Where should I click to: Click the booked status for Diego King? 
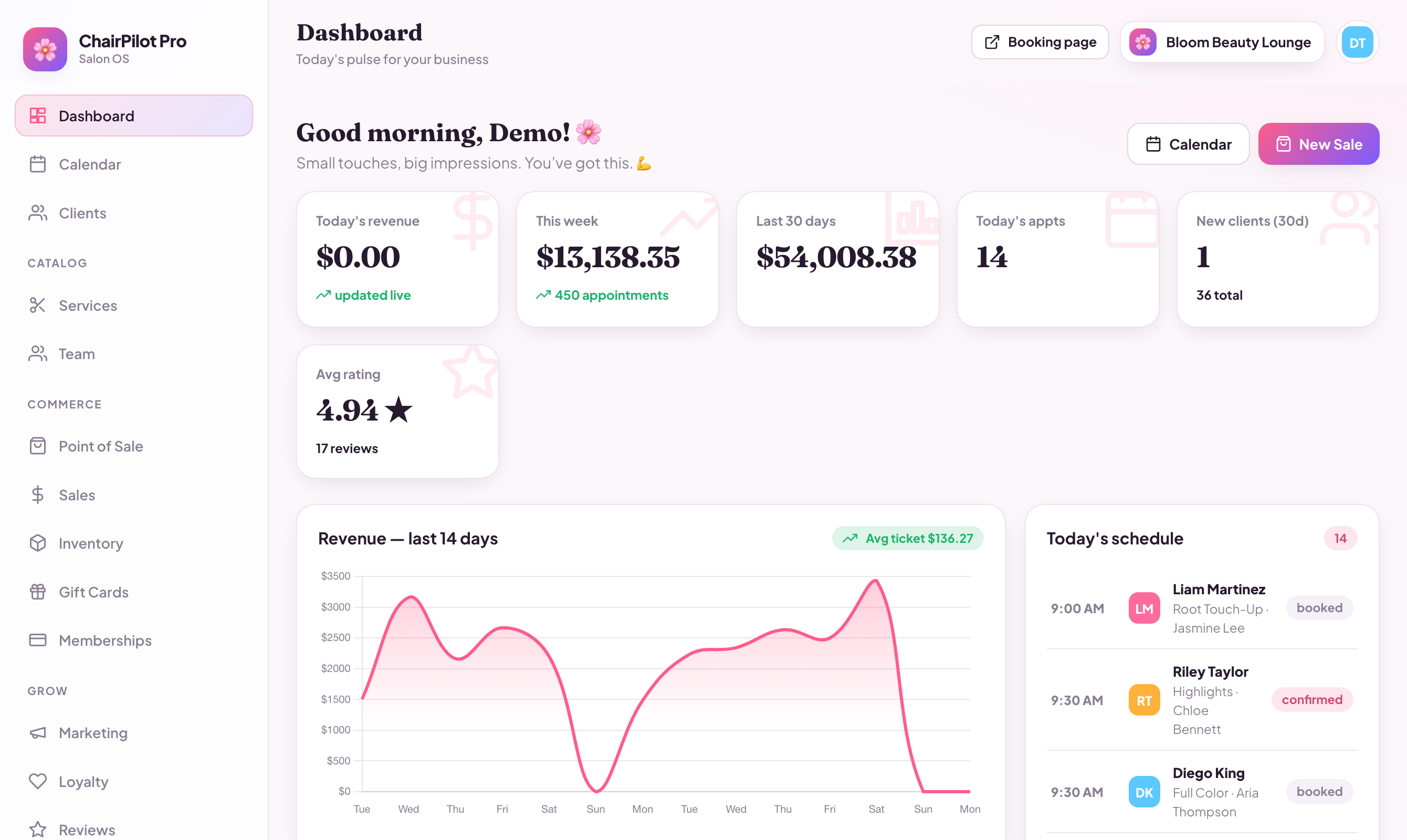1319,791
